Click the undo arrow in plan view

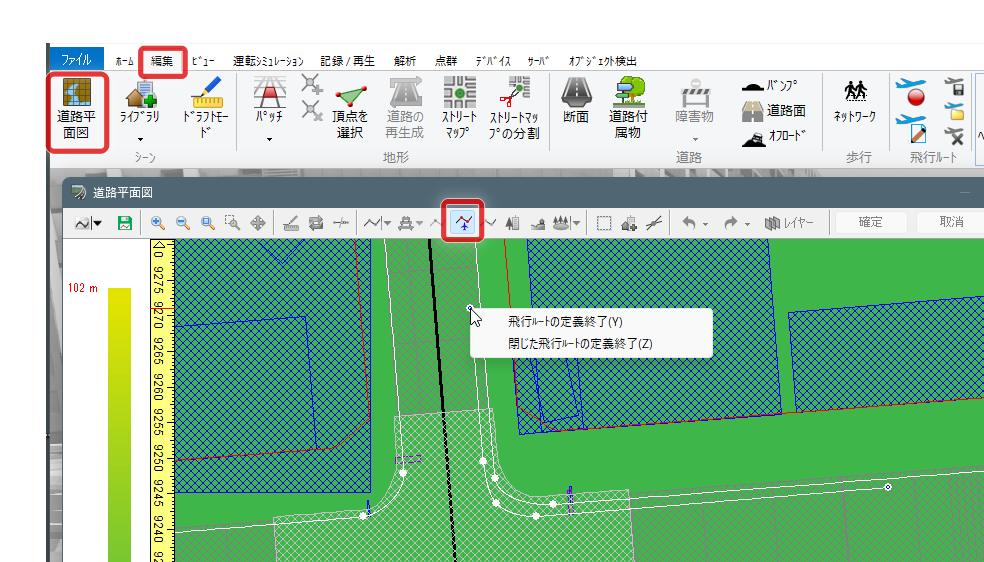[x=689, y=223]
